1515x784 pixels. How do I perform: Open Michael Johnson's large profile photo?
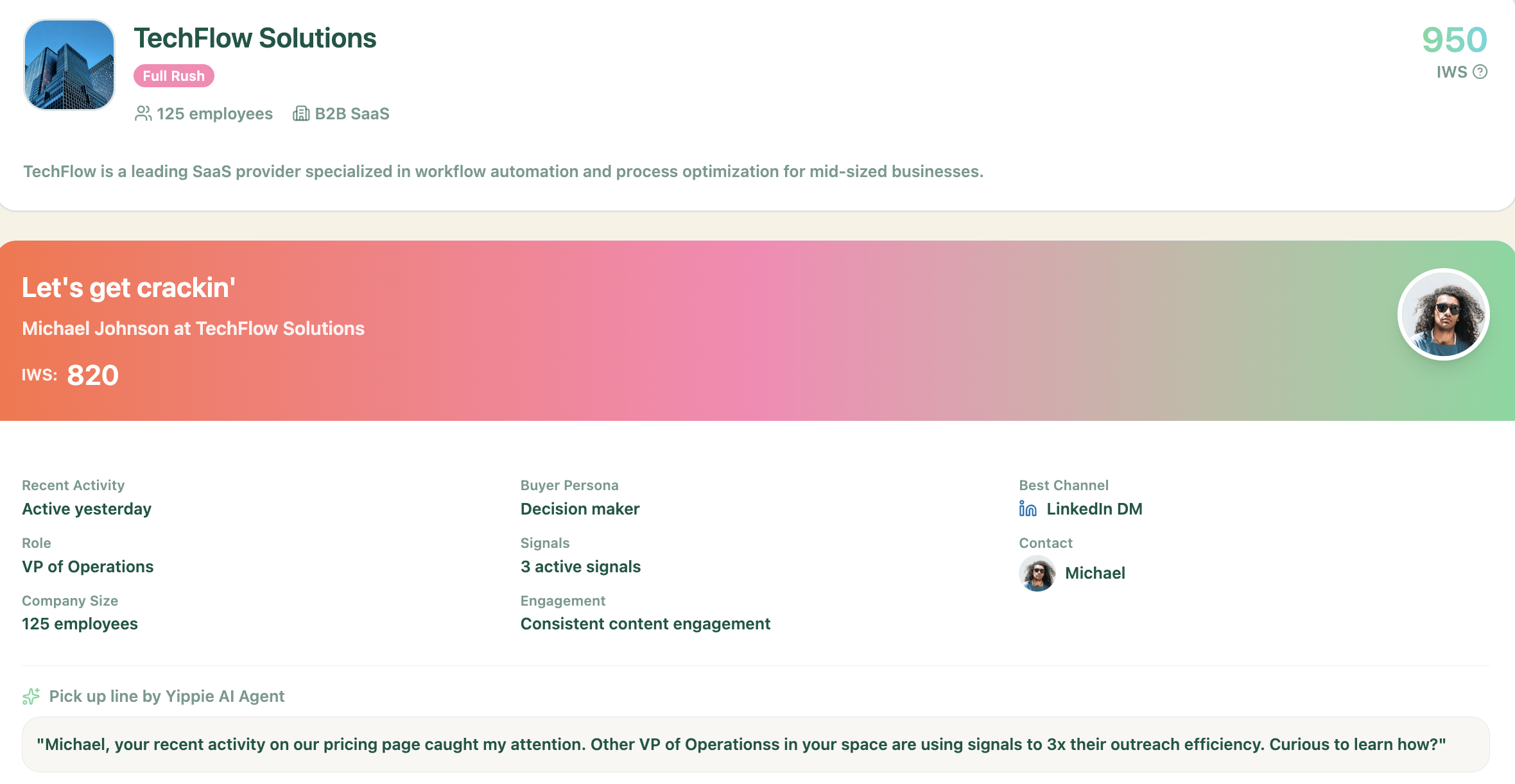[x=1444, y=314]
